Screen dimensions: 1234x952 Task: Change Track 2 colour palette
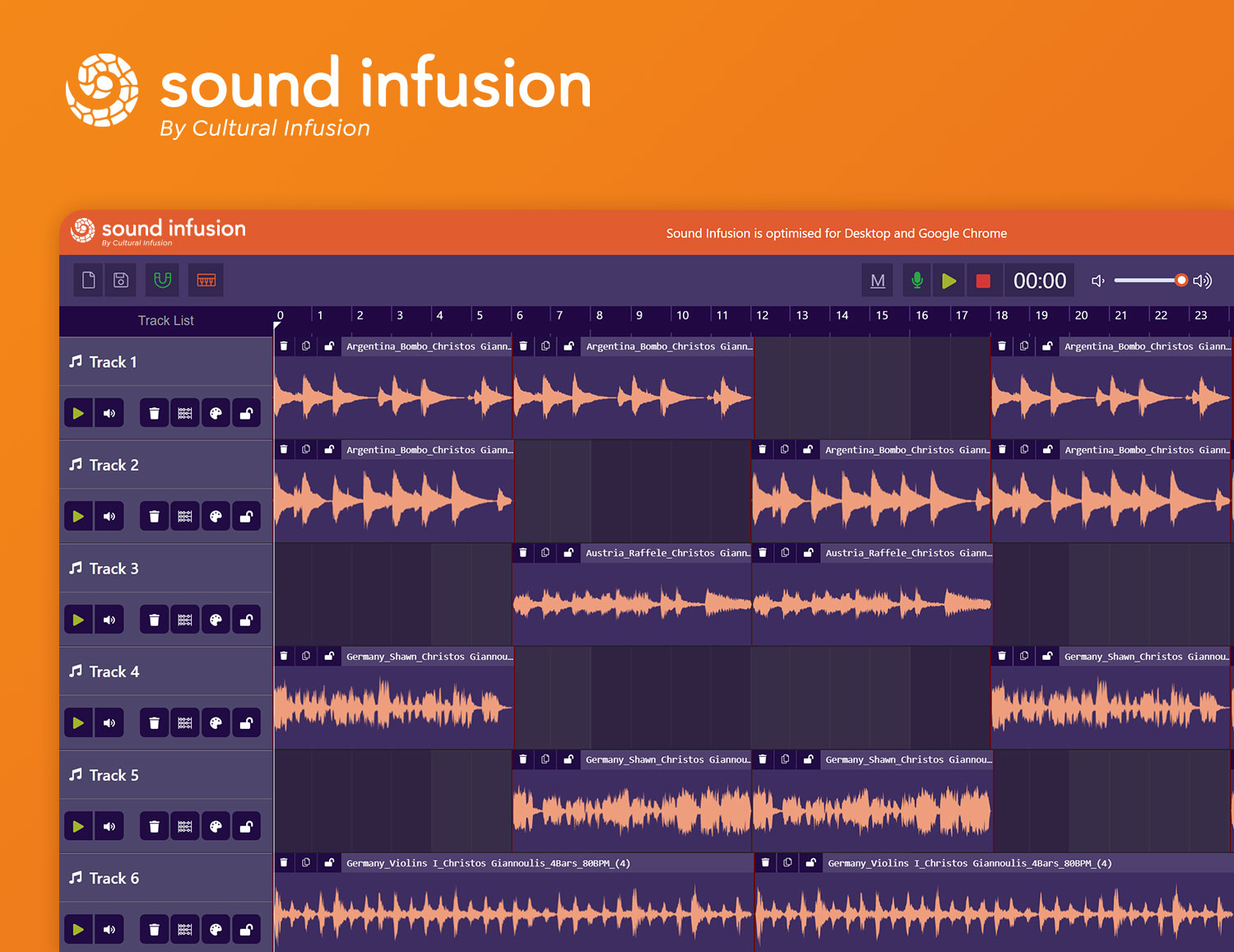click(216, 517)
